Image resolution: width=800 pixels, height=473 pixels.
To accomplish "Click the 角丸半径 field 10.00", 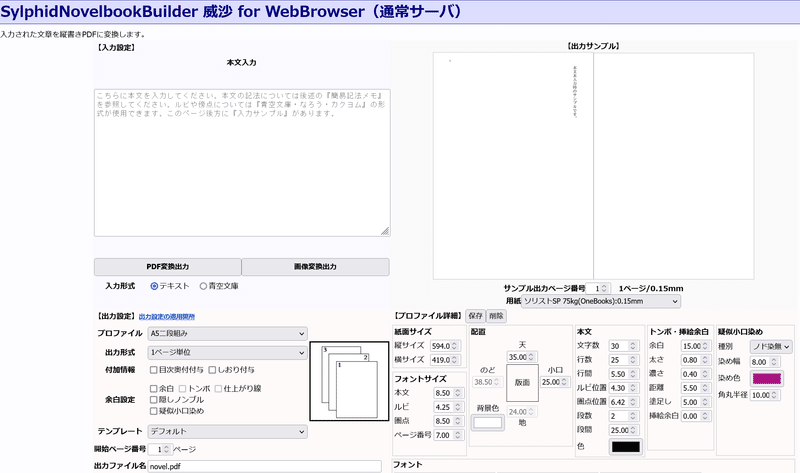I will pyautogui.click(x=765, y=395).
